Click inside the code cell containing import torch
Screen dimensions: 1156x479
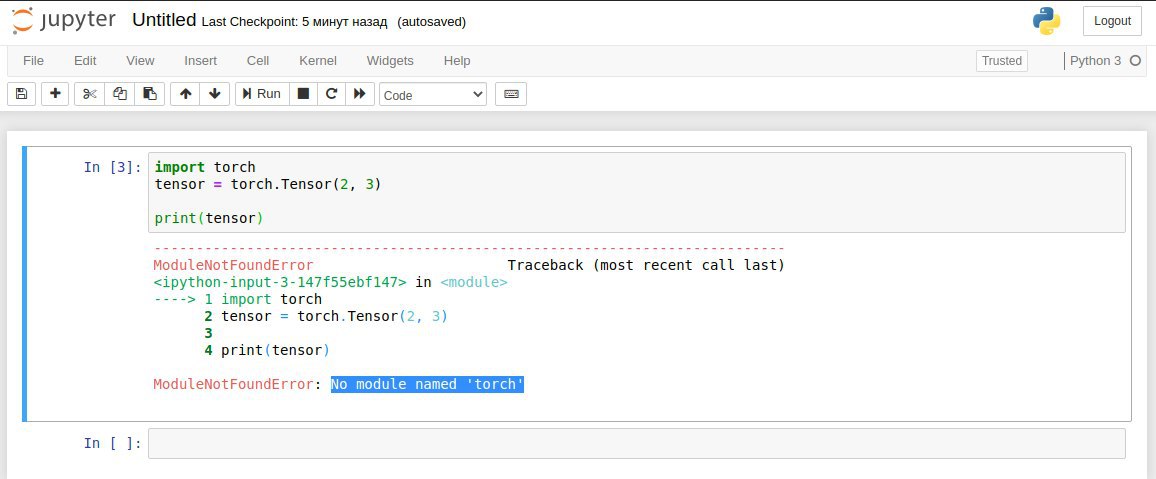click(x=637, y=192)
